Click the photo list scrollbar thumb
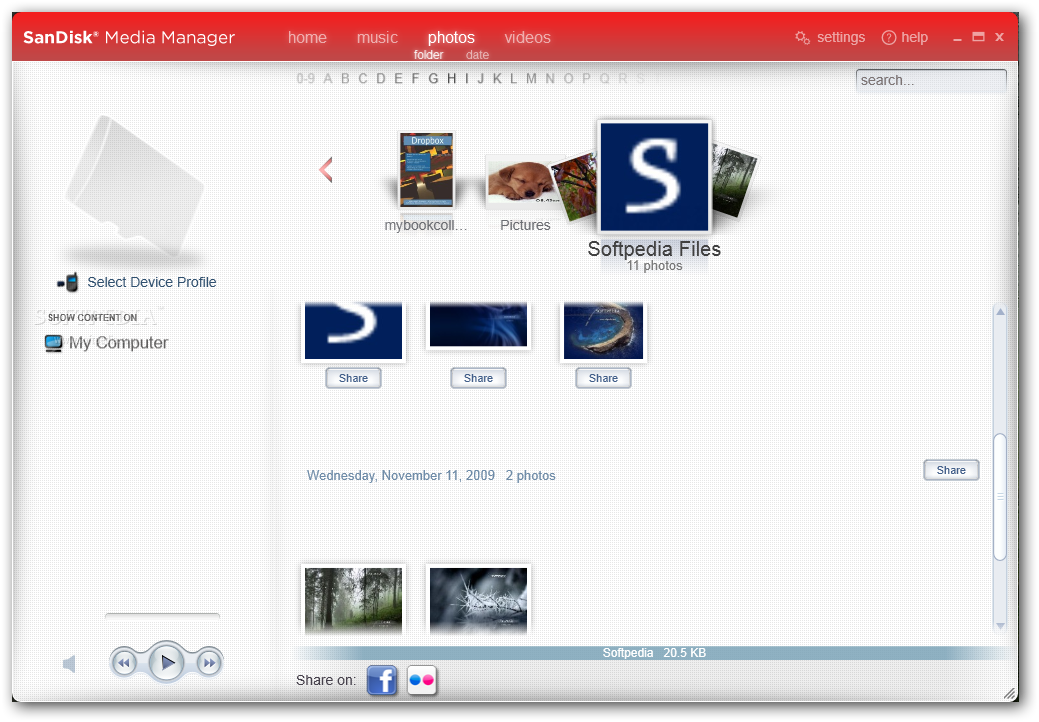This screenshot has height=722, width=1039. pos(1001,497)
